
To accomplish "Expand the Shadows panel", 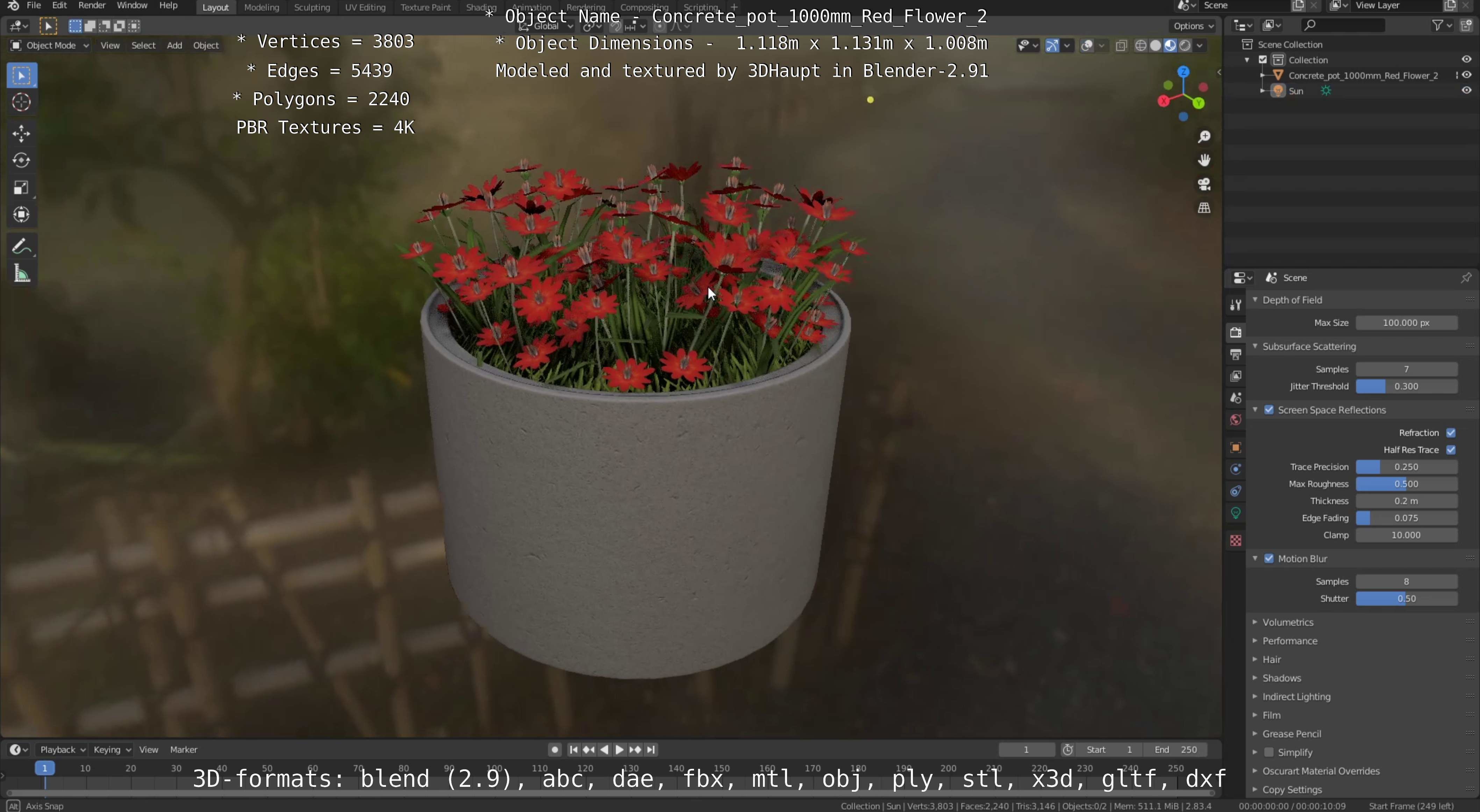I will coord(1281,678).
